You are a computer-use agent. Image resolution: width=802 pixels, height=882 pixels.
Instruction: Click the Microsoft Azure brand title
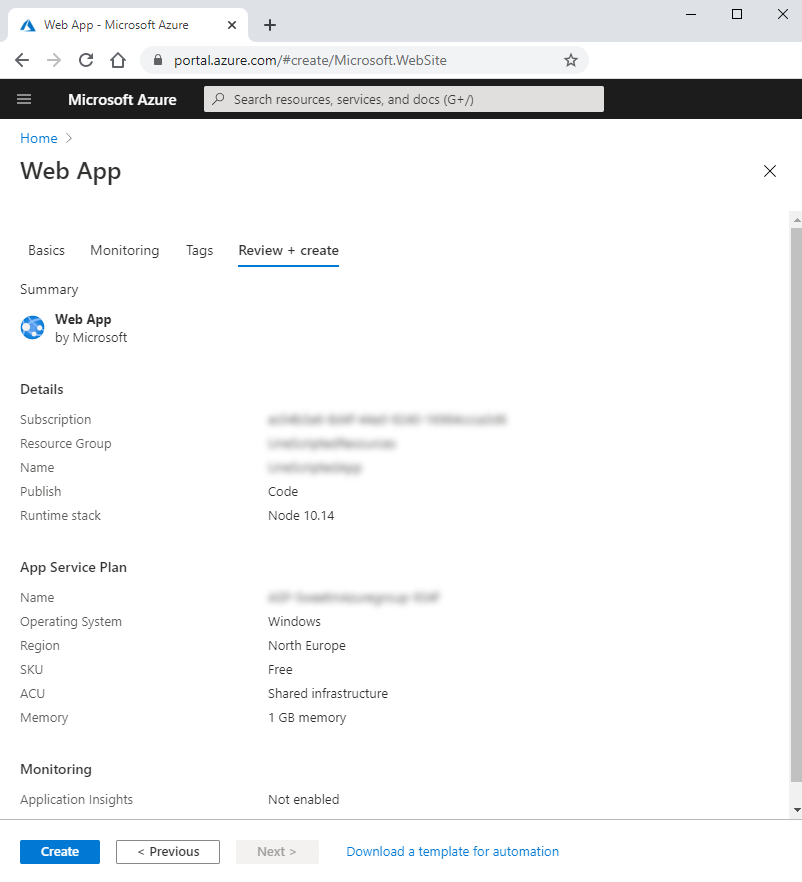tap(122, 100)
